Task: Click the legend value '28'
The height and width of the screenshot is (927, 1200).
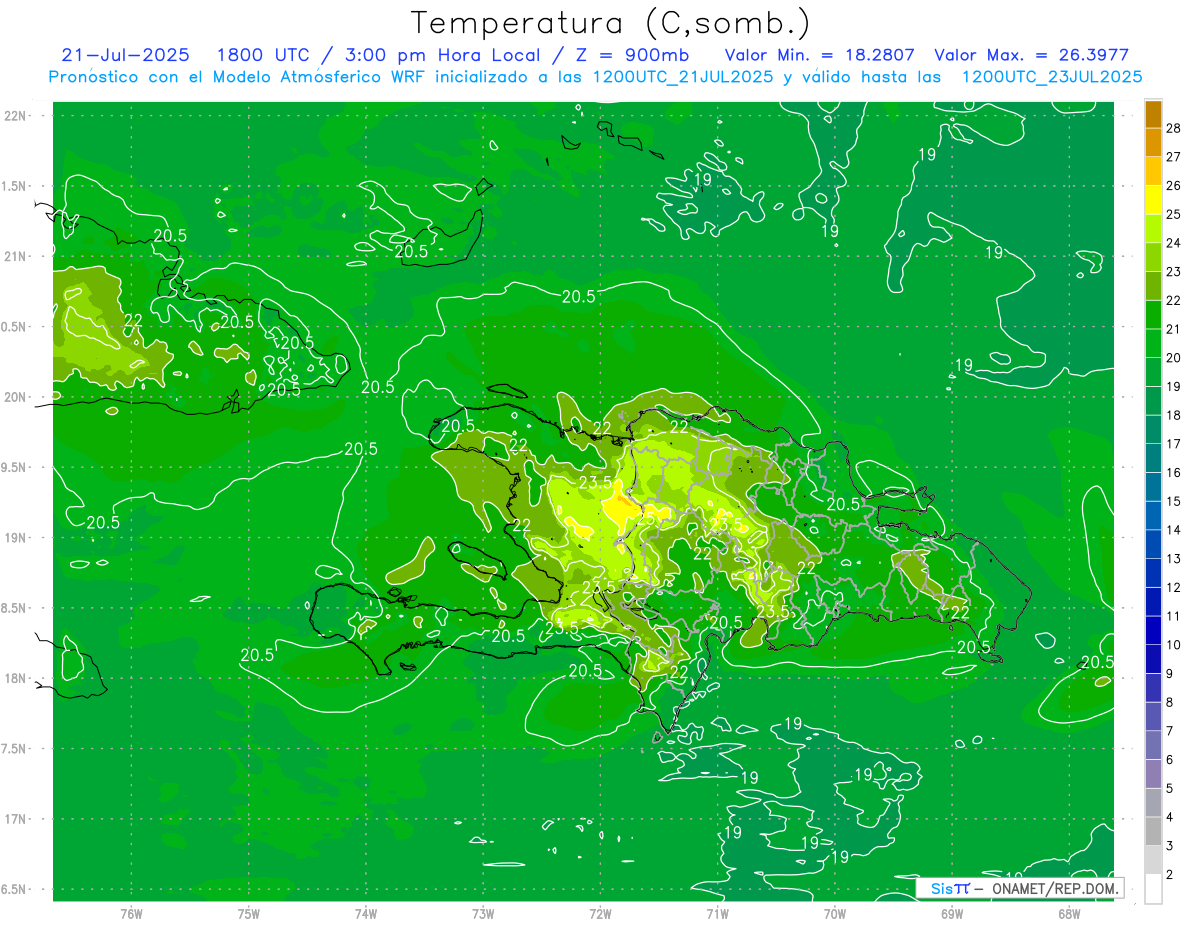Action: [x=1174, y=128]
